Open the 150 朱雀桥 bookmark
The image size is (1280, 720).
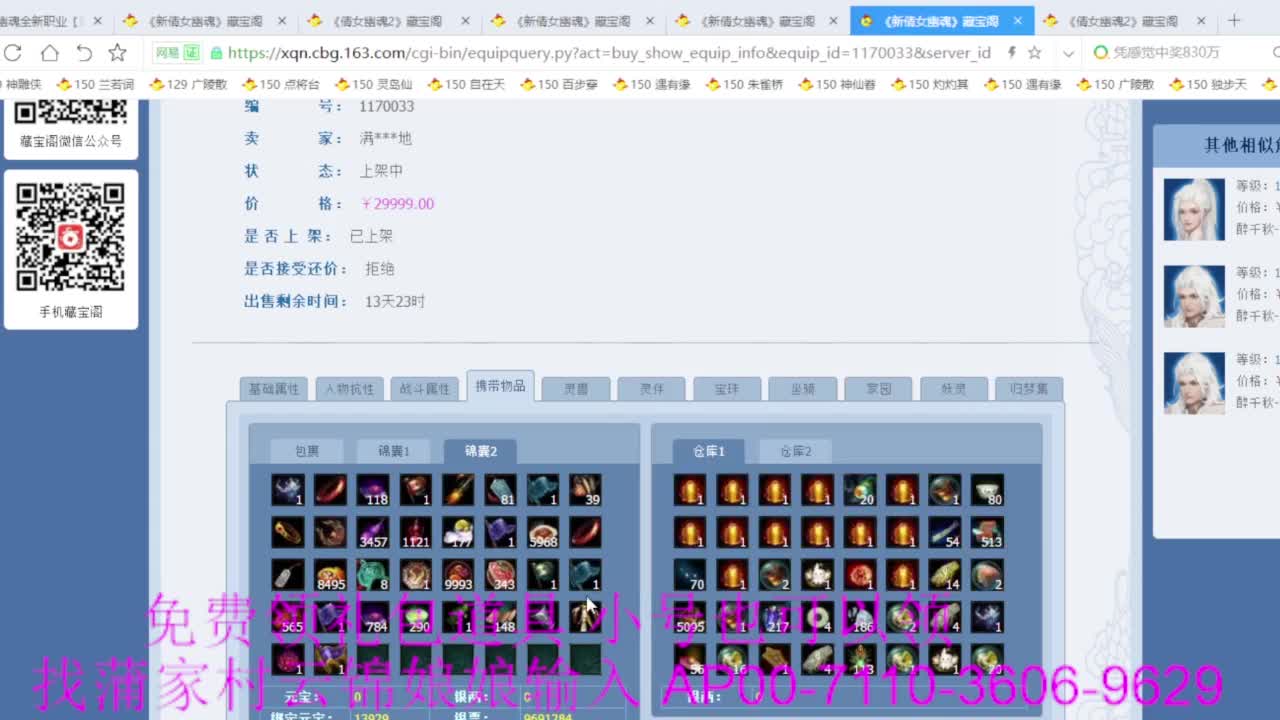click(x=745, y=85)
